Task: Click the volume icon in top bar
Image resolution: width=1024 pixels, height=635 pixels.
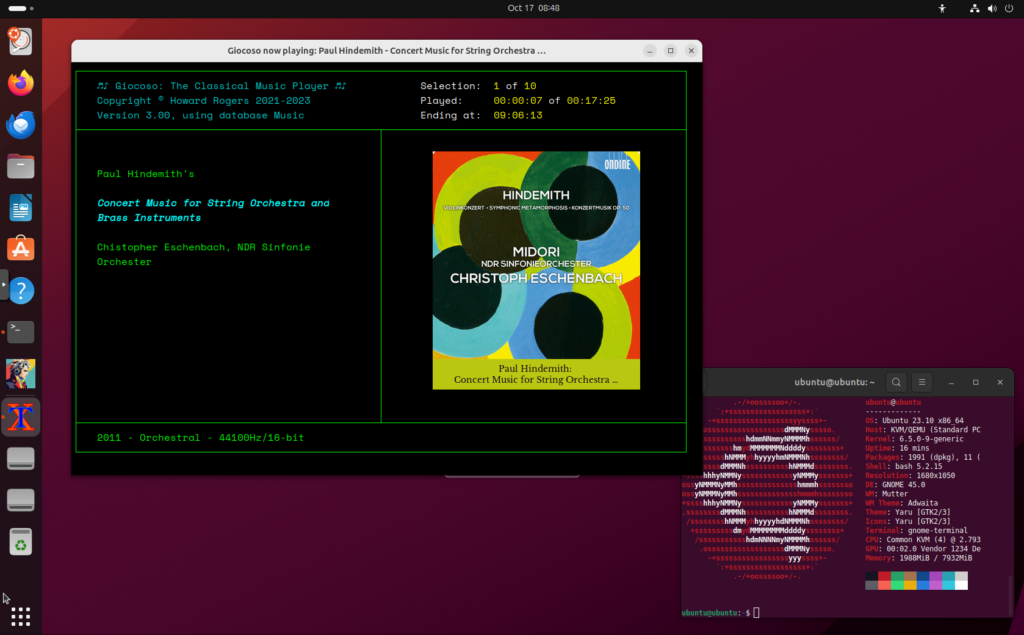Action: point(992,8)
